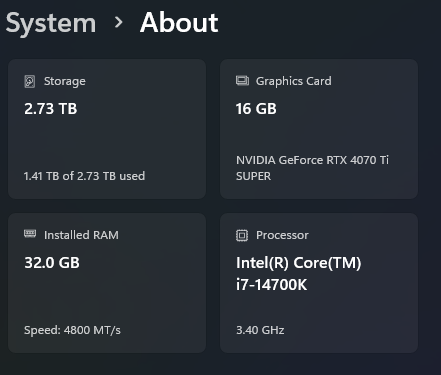
Task: Select the 16 GB graphics memory value
Action: [256, 109]
